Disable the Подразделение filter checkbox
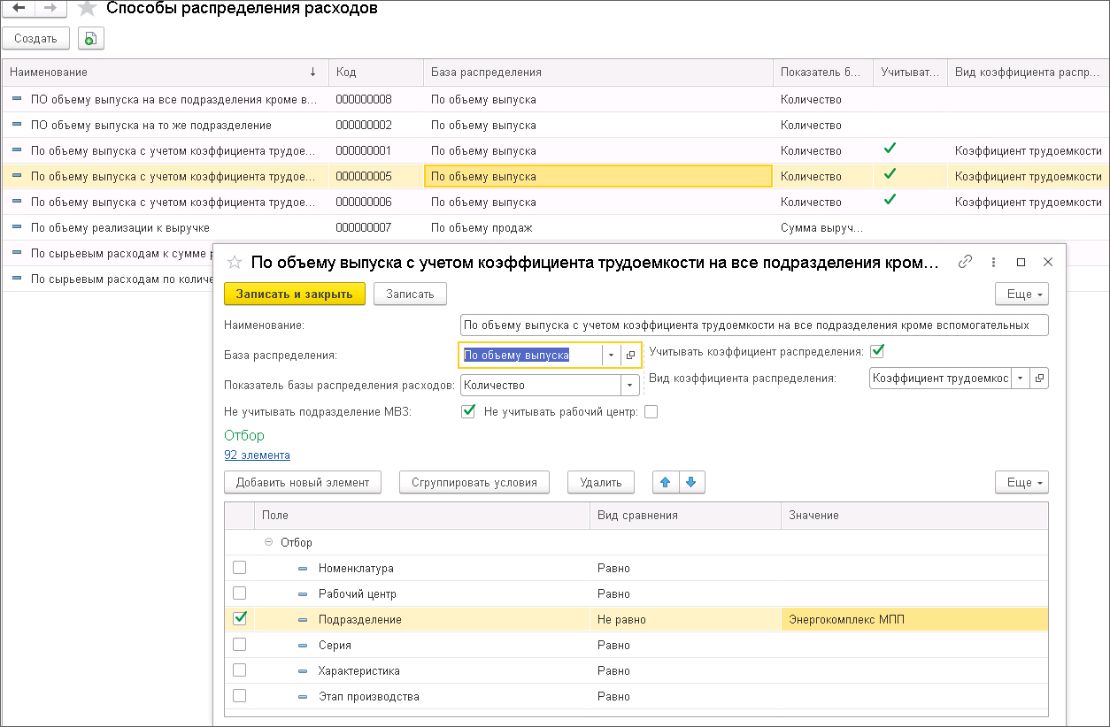 tap(240, 619)
